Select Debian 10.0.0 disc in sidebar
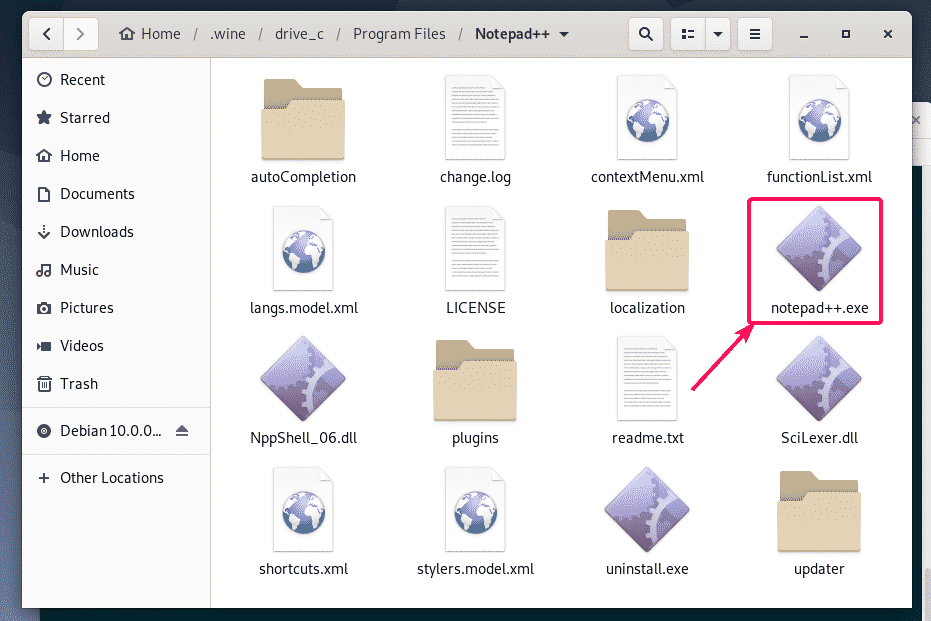The image size is (931, 621). click(x=110, y=430)
